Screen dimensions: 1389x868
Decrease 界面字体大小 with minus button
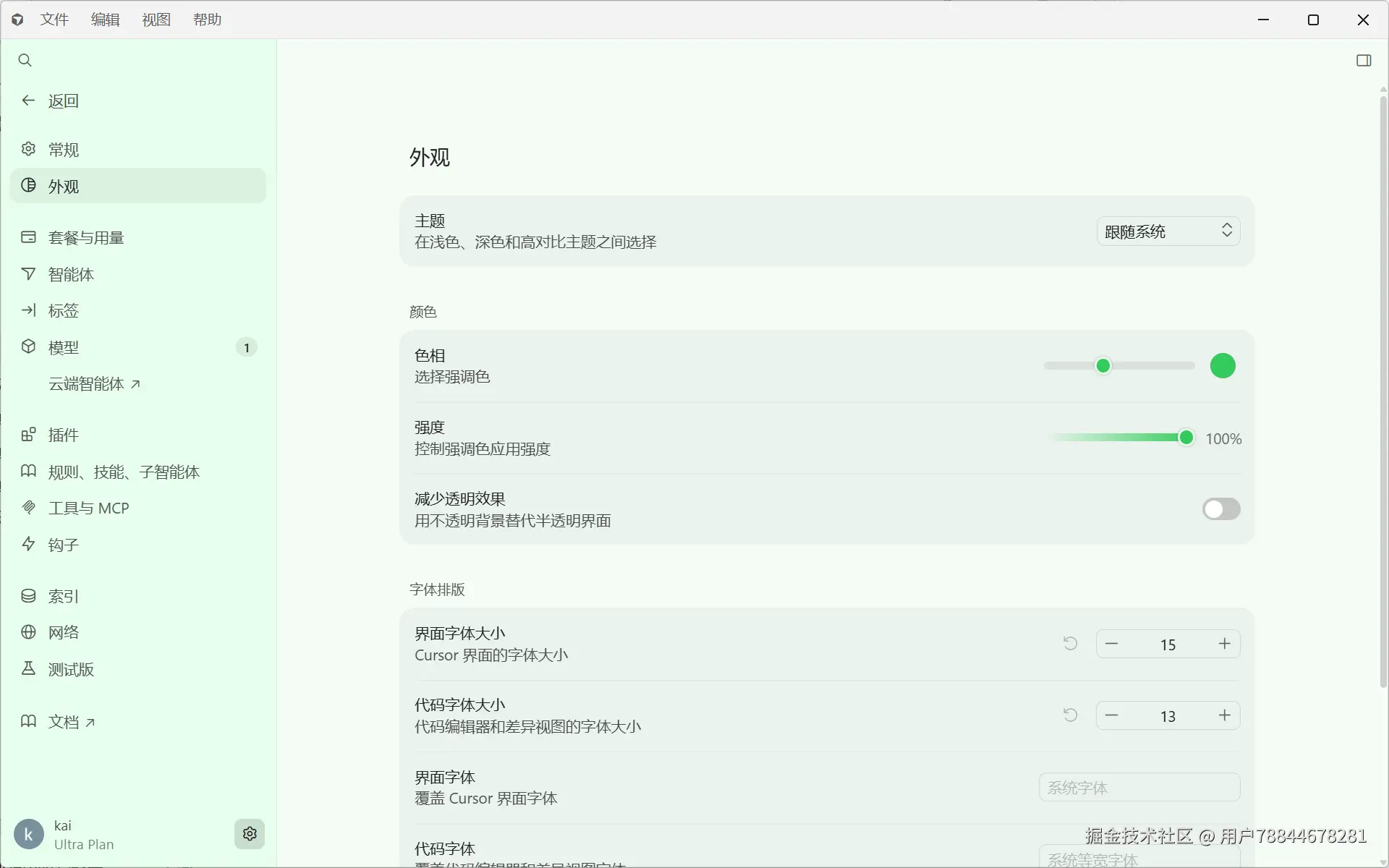[1112, 644]
